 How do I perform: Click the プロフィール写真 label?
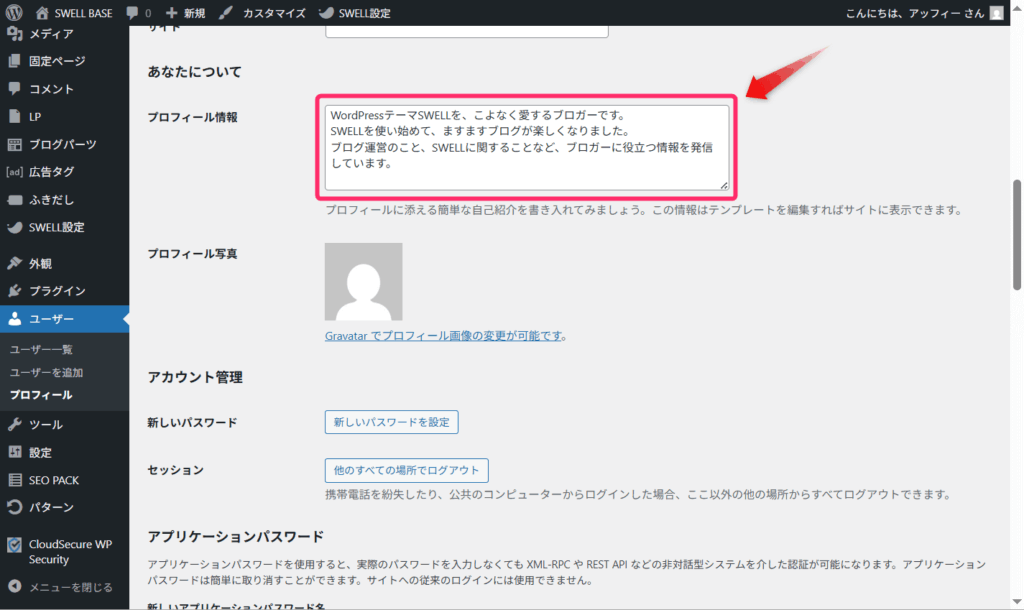pos(192,254)
